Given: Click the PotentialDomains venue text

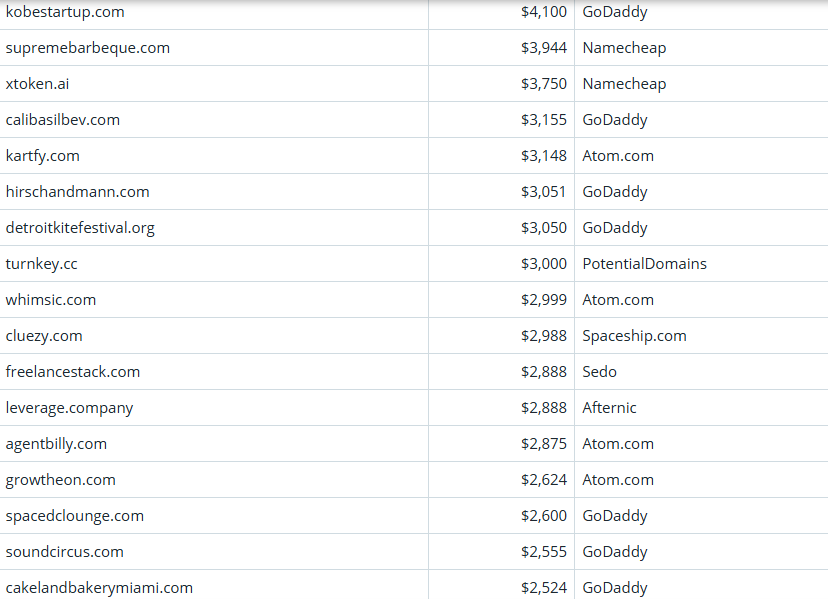Looking at the screenshot, I should (644, 264).
